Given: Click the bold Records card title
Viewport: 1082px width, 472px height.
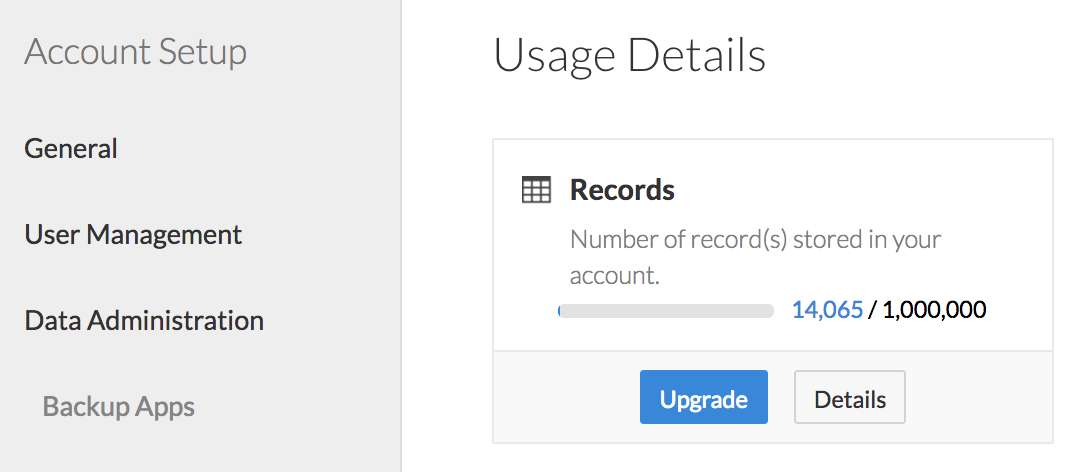Looking at the screenshot, I should [622, 190].
